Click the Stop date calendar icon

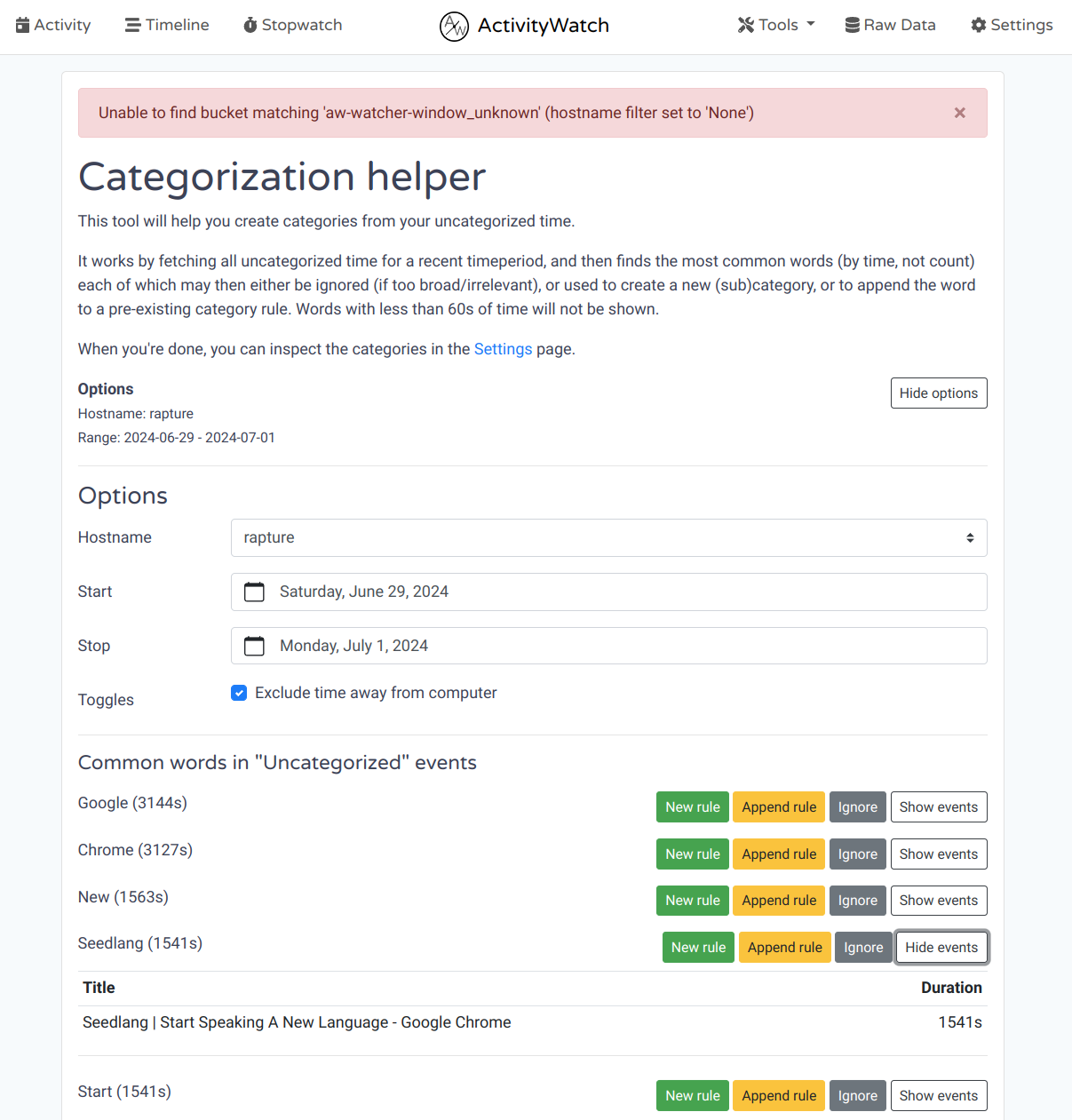click(254, 646)
